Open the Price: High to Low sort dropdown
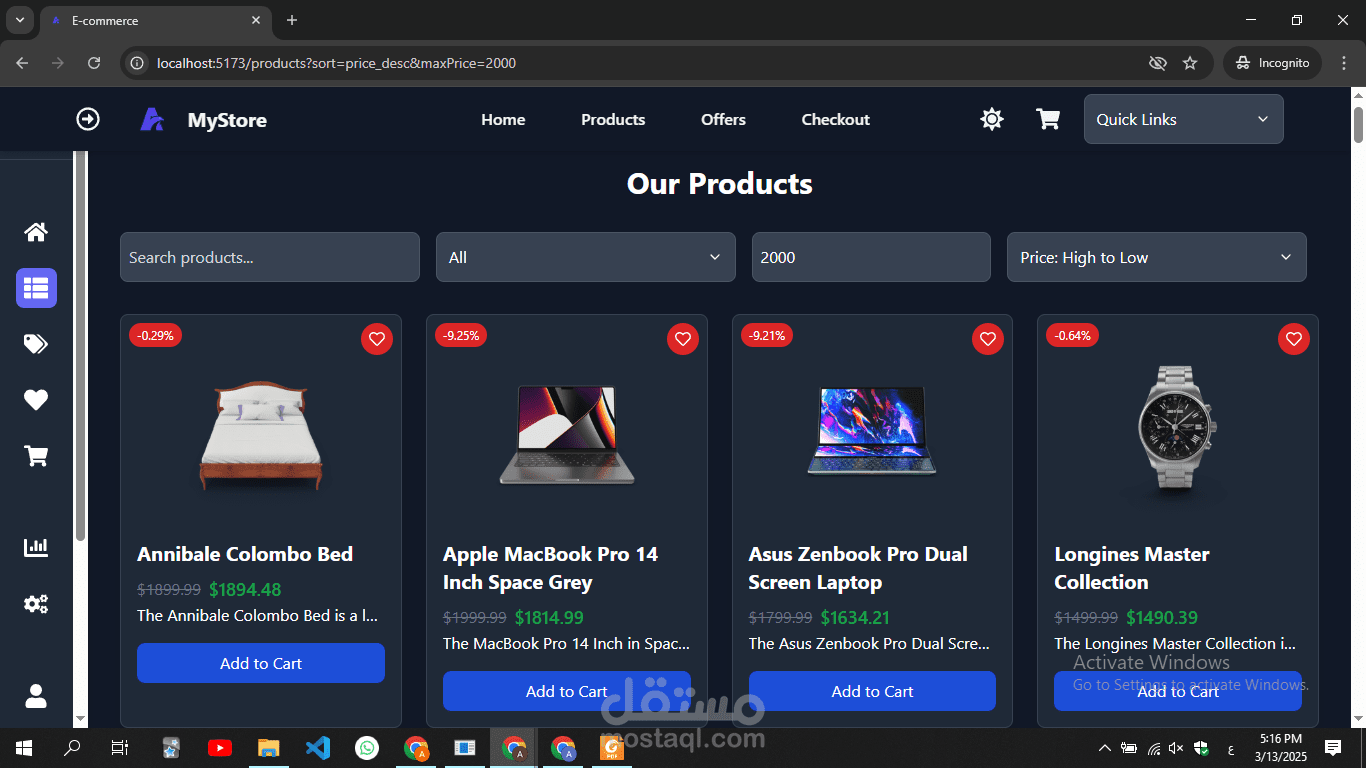The height and width of the screenshot is (768, 1366). pos(1157,257)
